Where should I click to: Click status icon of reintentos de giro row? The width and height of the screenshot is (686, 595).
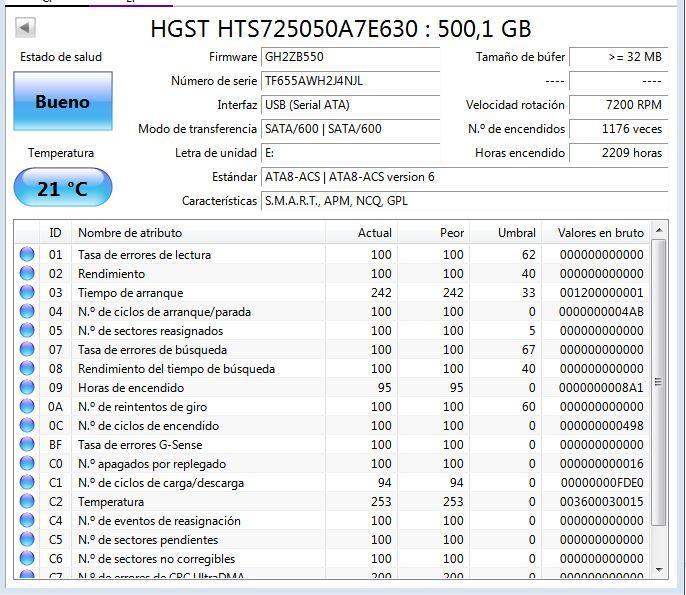pos(27,406)
